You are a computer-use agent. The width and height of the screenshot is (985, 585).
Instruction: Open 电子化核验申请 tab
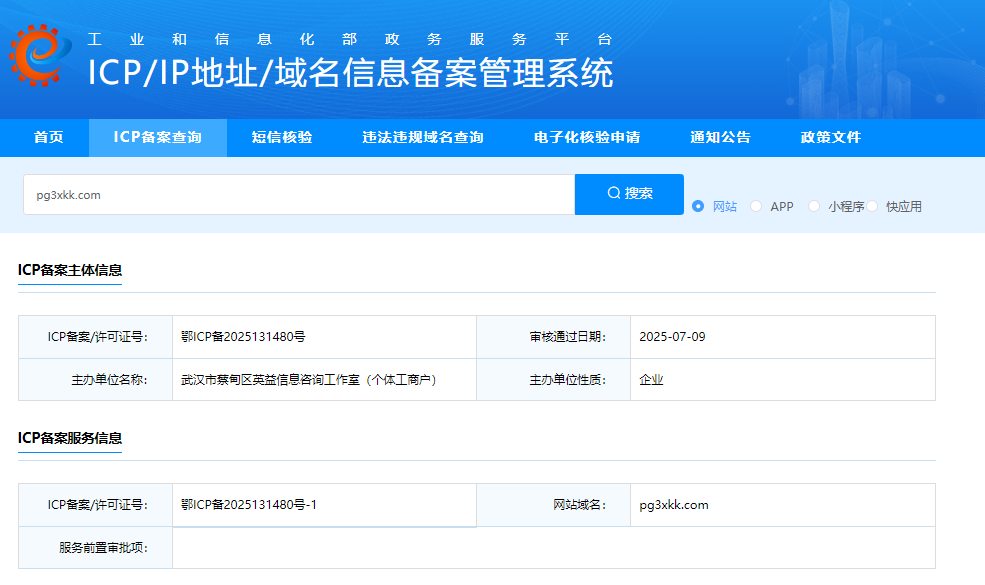tap(586, 138)
